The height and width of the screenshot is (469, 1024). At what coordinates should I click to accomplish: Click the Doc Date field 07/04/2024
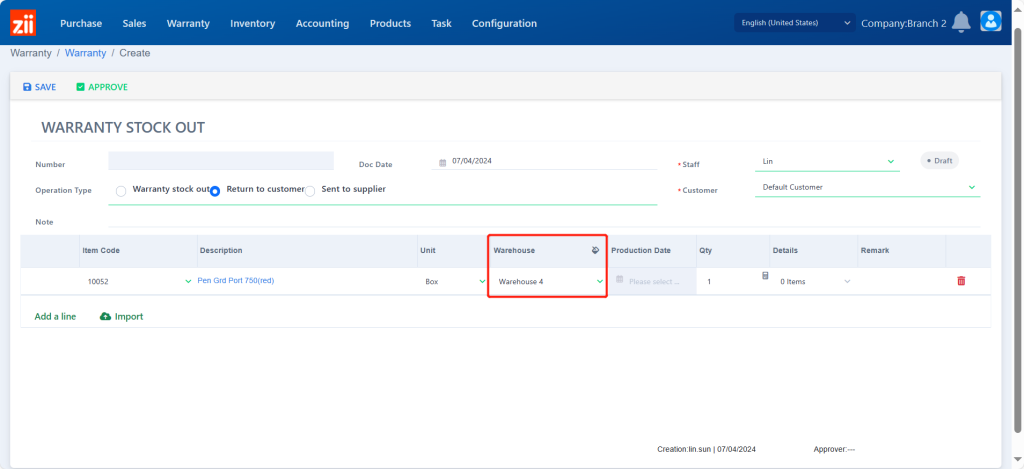tap(544, 161)
